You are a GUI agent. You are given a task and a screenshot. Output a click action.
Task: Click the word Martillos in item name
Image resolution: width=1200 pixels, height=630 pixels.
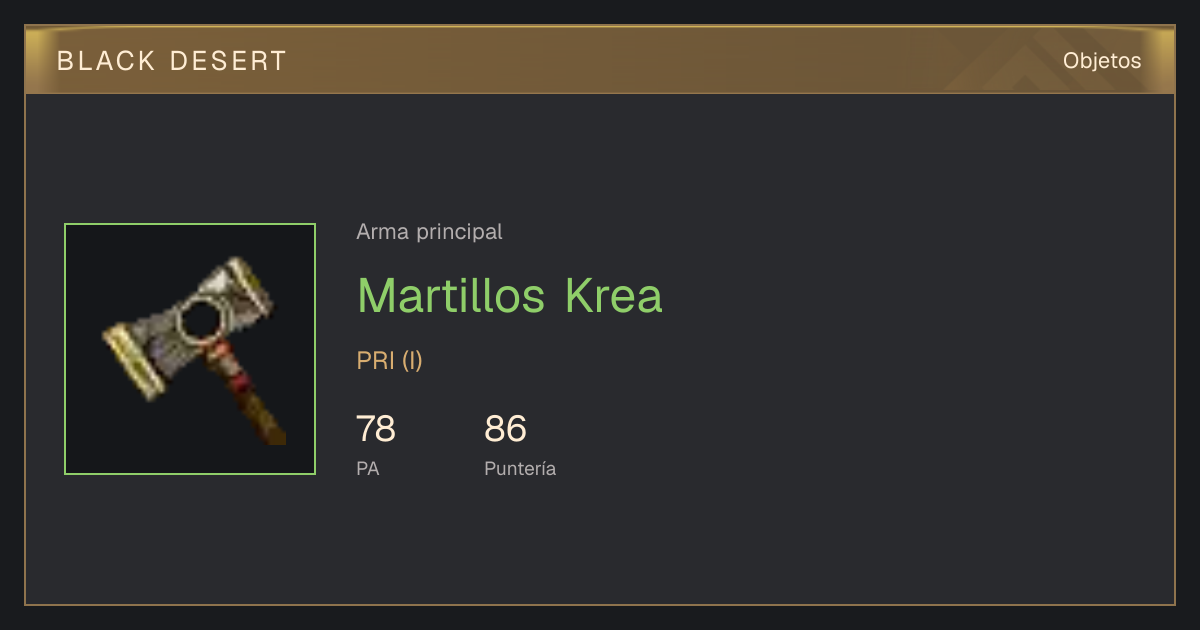click(451, 296)
